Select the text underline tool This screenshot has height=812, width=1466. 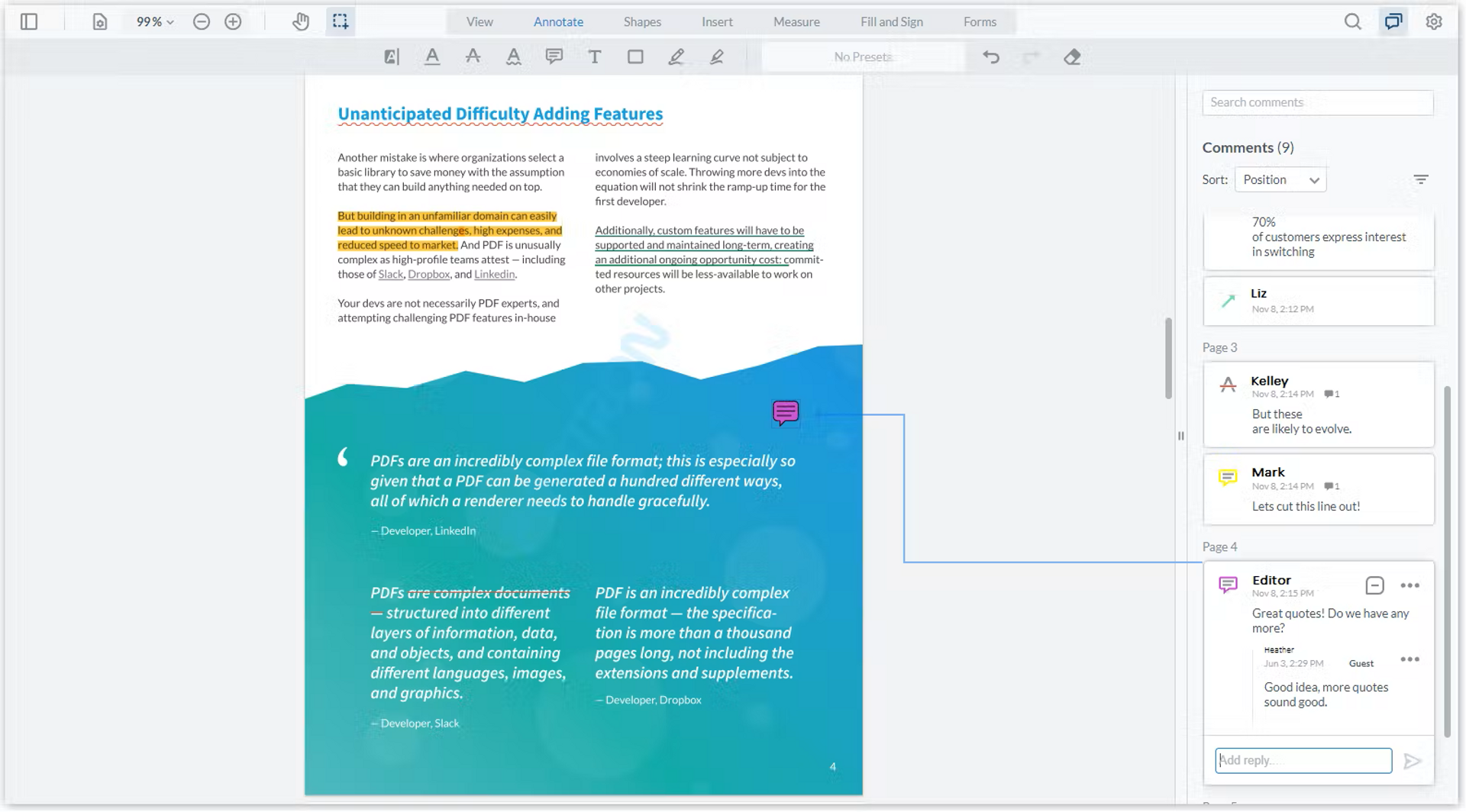432,56
